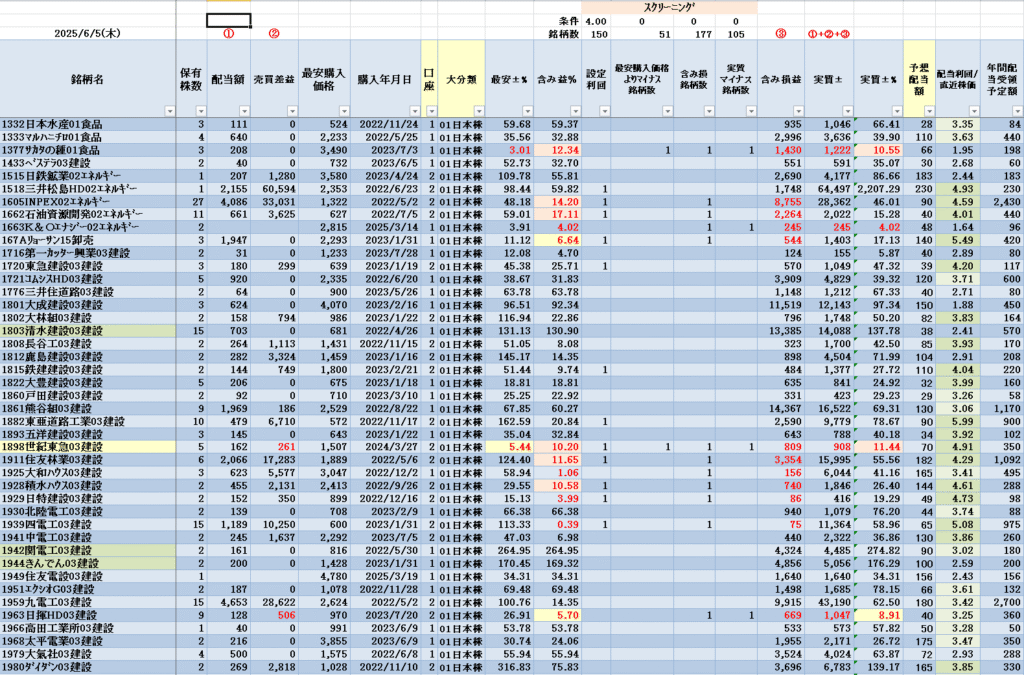Select the 1605INPEX02エネルギー name cell
The width and height of the screenshot is (1024, 675).
[x=88, y=202]
